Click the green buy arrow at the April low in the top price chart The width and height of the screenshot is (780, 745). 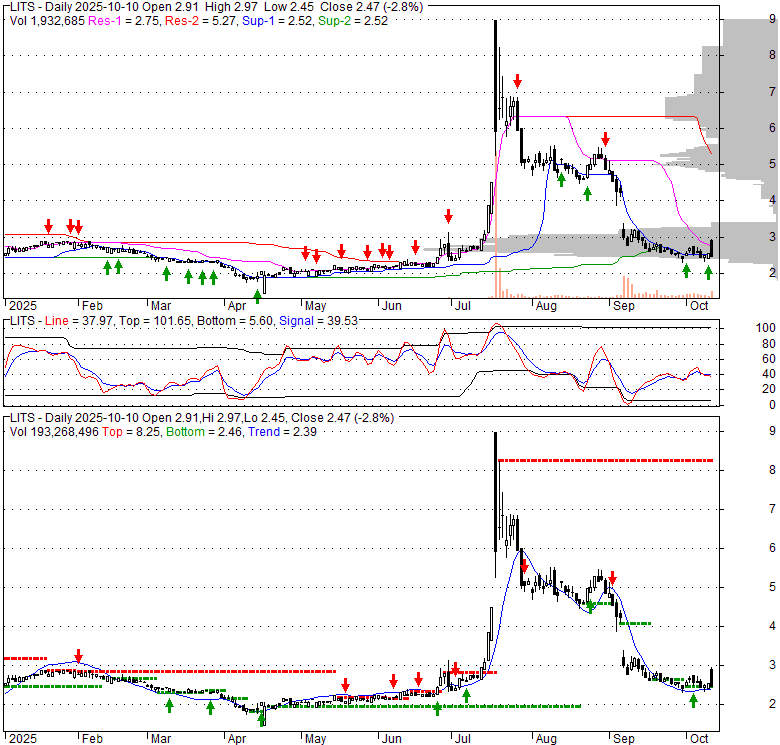(x=257, y=297)
